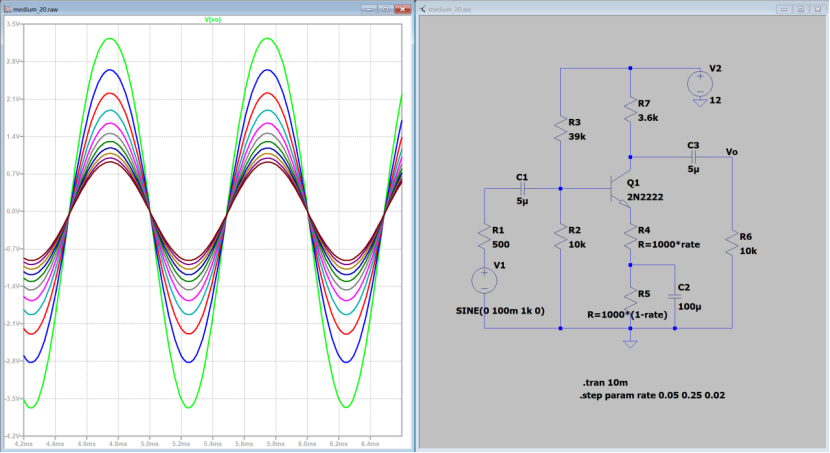The image size is (830, 453).
Task: Click the V2 reference label
Action: click(x=715, y=69)
